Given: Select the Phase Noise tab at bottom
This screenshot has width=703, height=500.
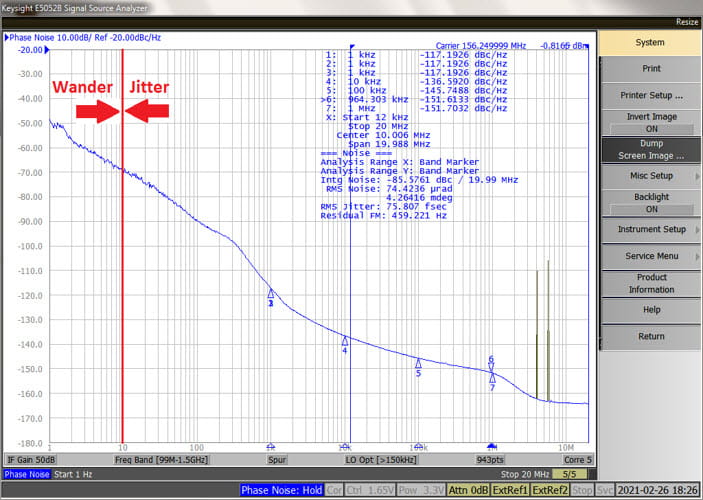Looking at the screenshot, I should coord(27,474).
